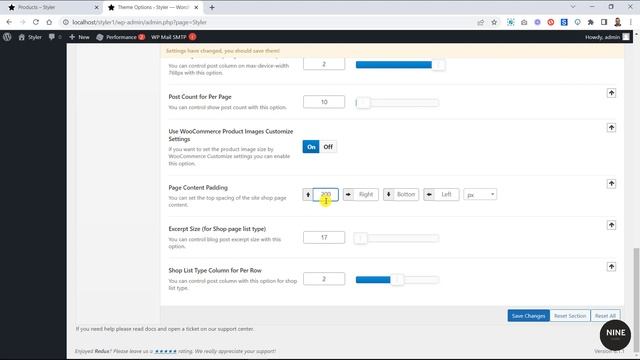Open the comments bubble in admin bar
Screen dimensions: 640x360
point(55,37)
